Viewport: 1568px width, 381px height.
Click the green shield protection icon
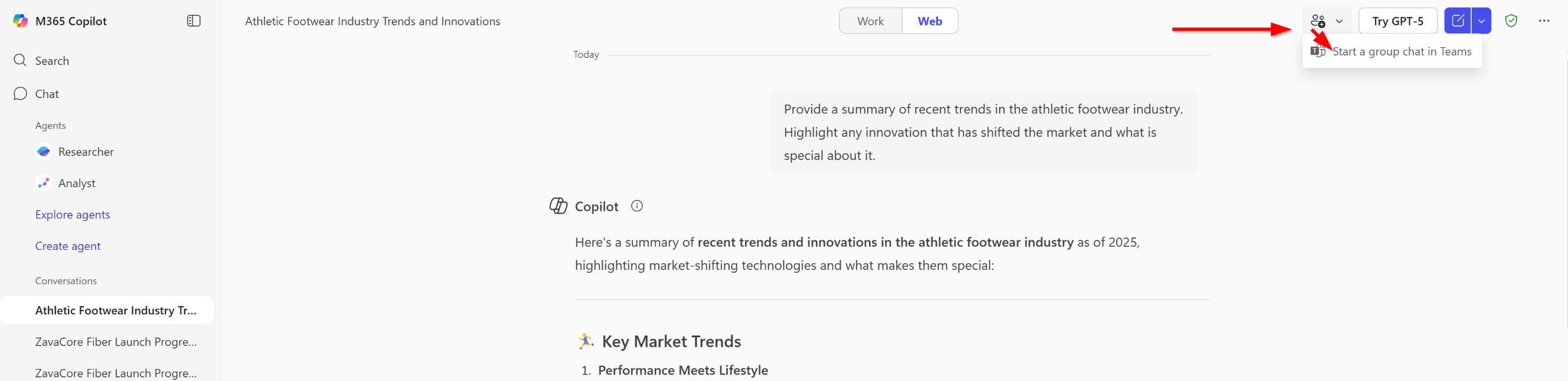[x=1511, y=21]
